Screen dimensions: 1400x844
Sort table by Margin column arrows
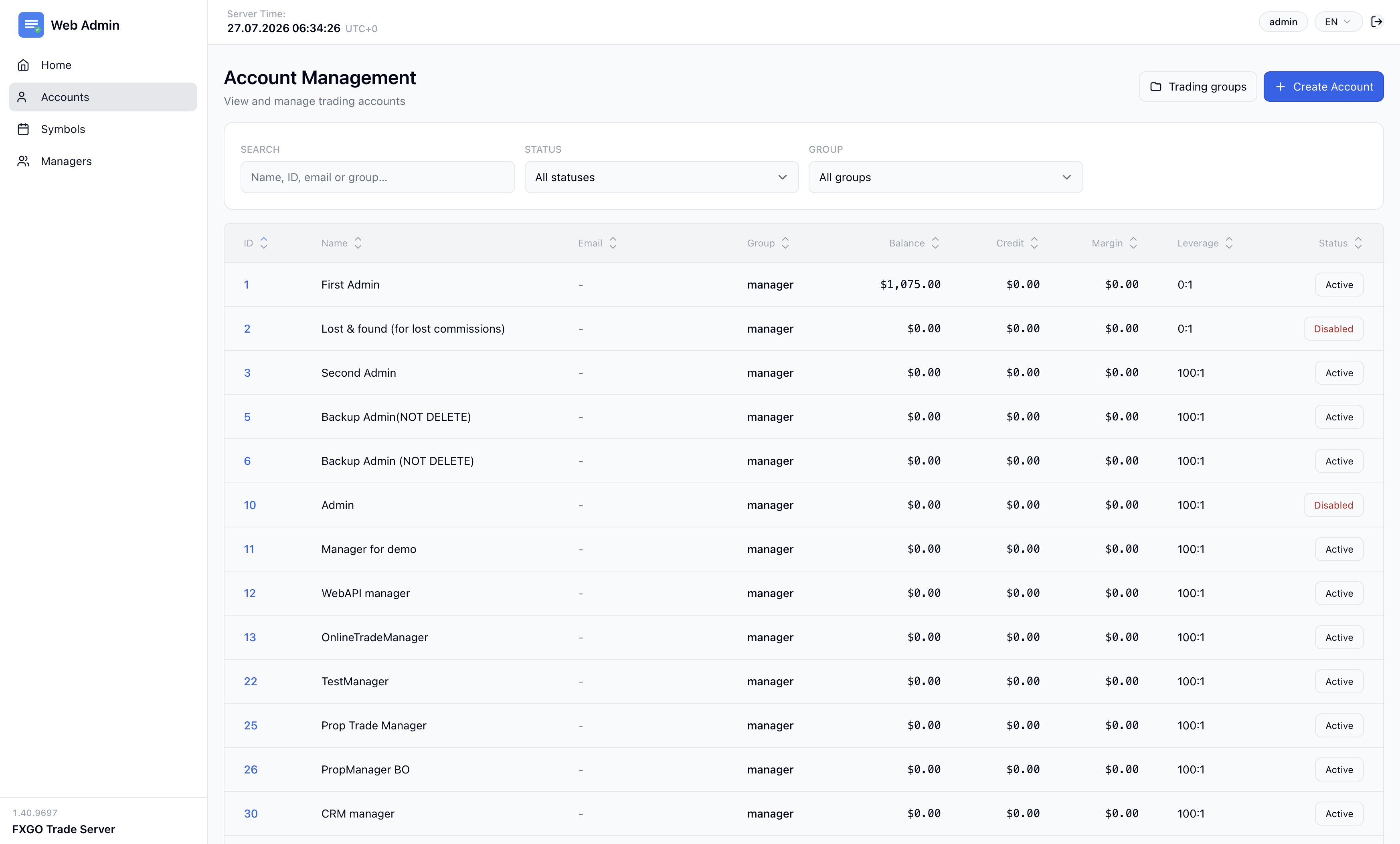click(x=1133, y=243)
